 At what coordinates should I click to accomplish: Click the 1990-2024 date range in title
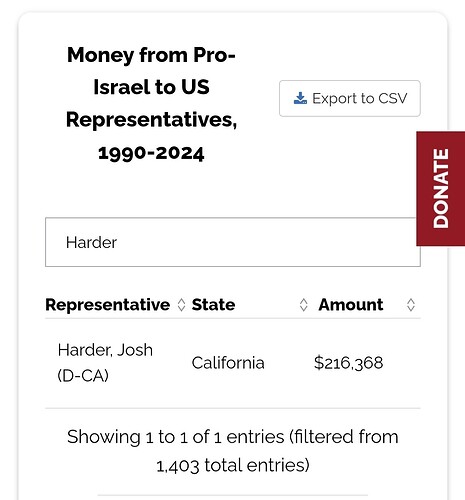(x=151, y=153)
